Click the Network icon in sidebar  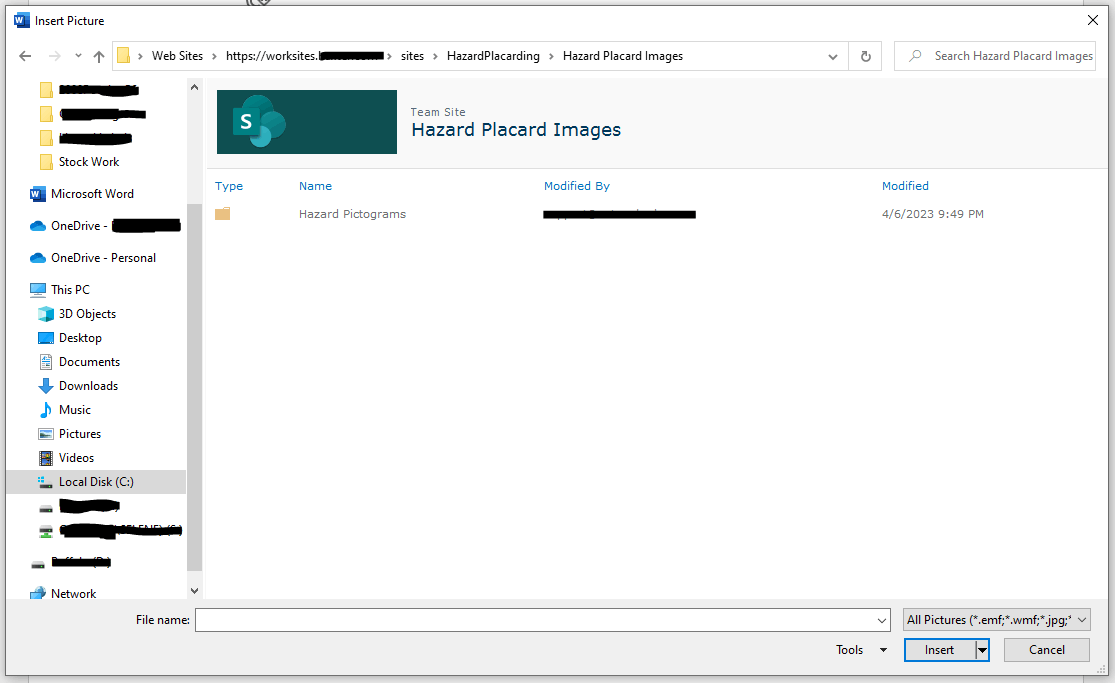38,594
